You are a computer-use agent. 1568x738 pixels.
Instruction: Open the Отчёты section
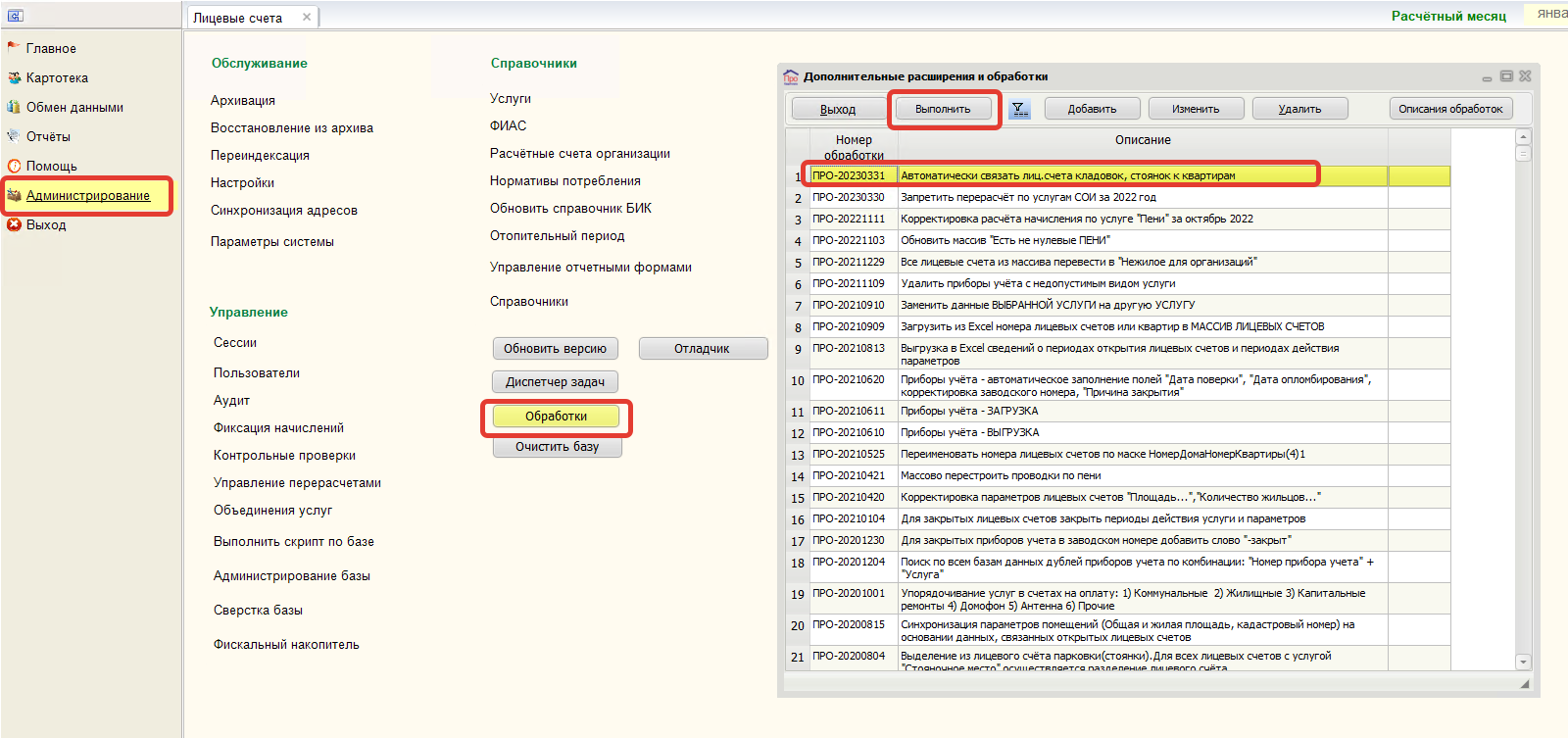[48, 136]
